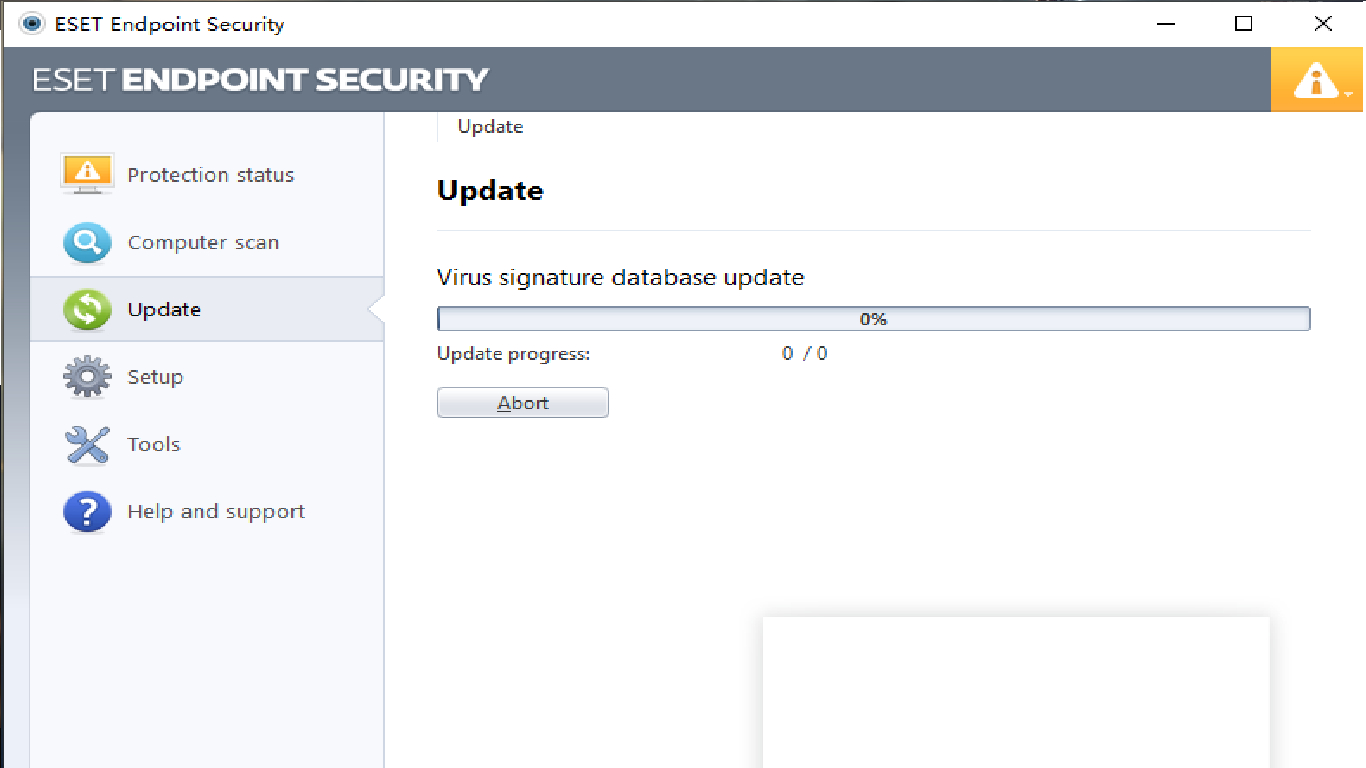Image resolution: width=1366 pixels, height=768 pixels.
Task: Click the green Update arrows icon
Action: 87,309
